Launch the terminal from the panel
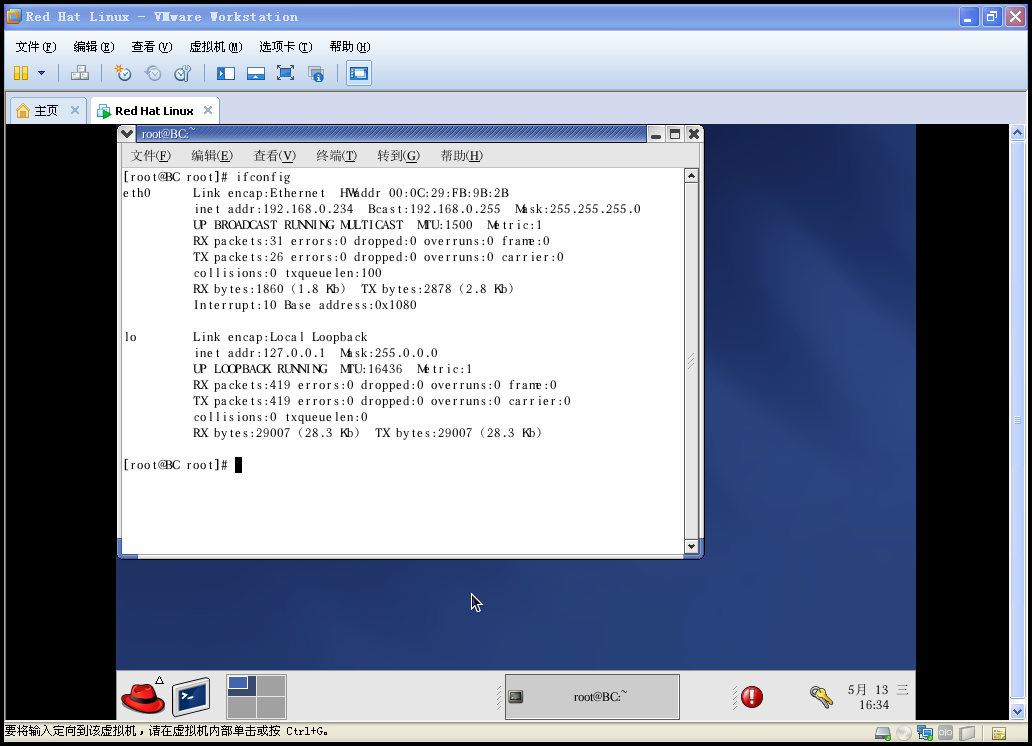Screen dimensions: 1032x746 (x=192, y=697)
